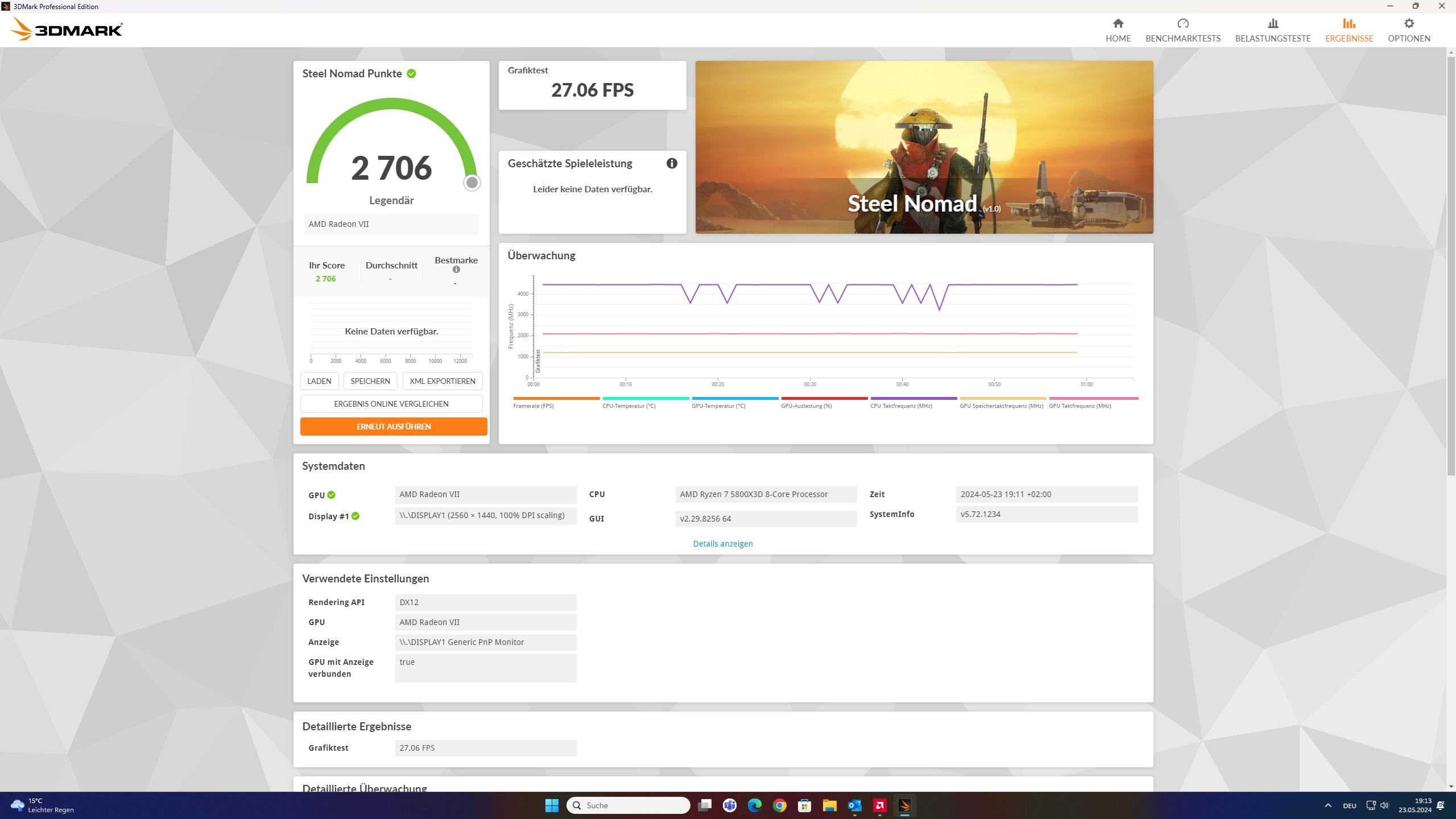This screenshot has height=819, width=1456.
Task: Click the Bestmarke info icon
Action: (456, 270)
